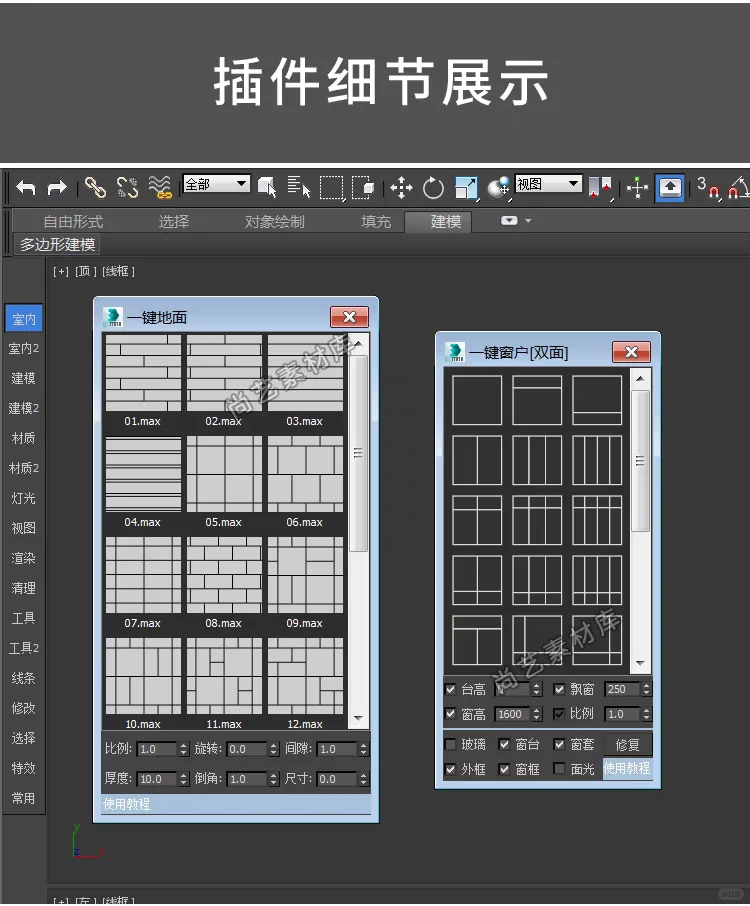Toggle the 比例 checkbox in 一键窗户
Image resolution: width=750 pixels, height=906 pixels.
(x=559, y=714)
